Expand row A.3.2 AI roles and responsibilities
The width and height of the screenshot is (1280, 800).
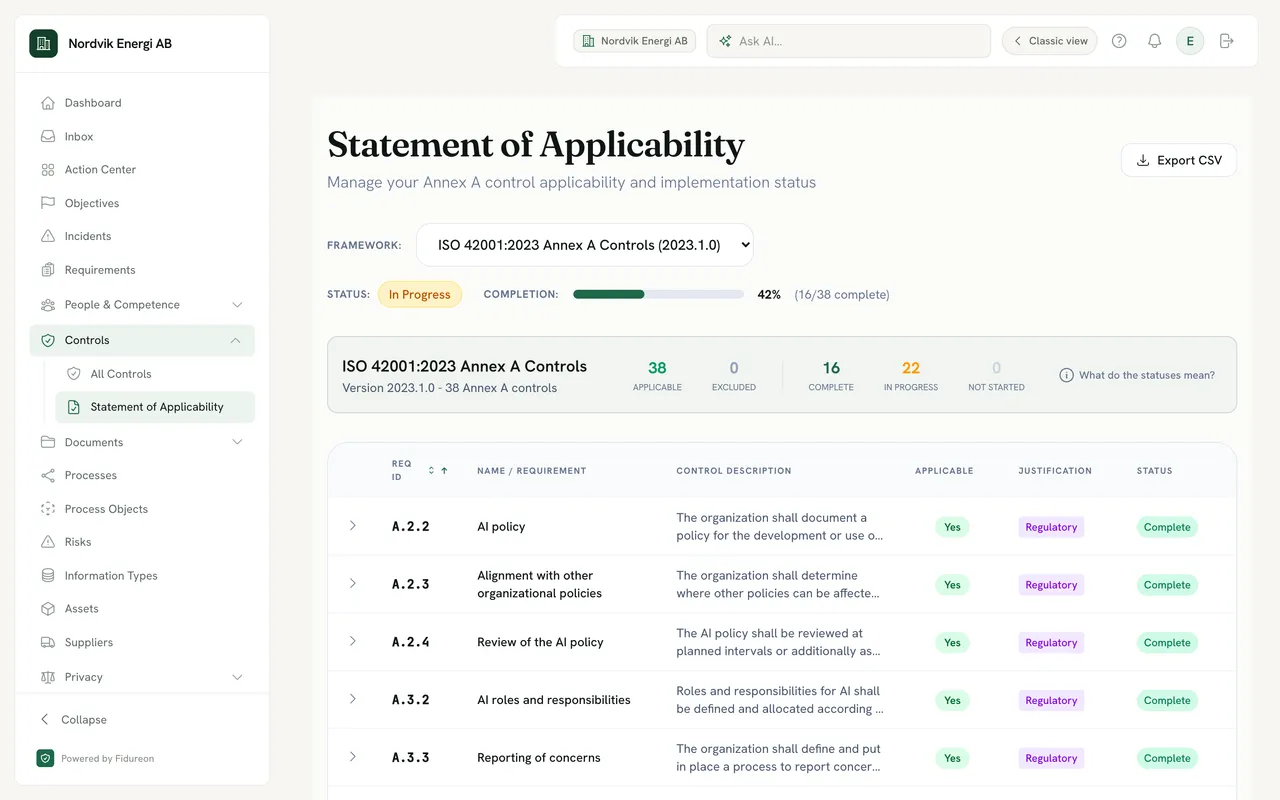352,700
